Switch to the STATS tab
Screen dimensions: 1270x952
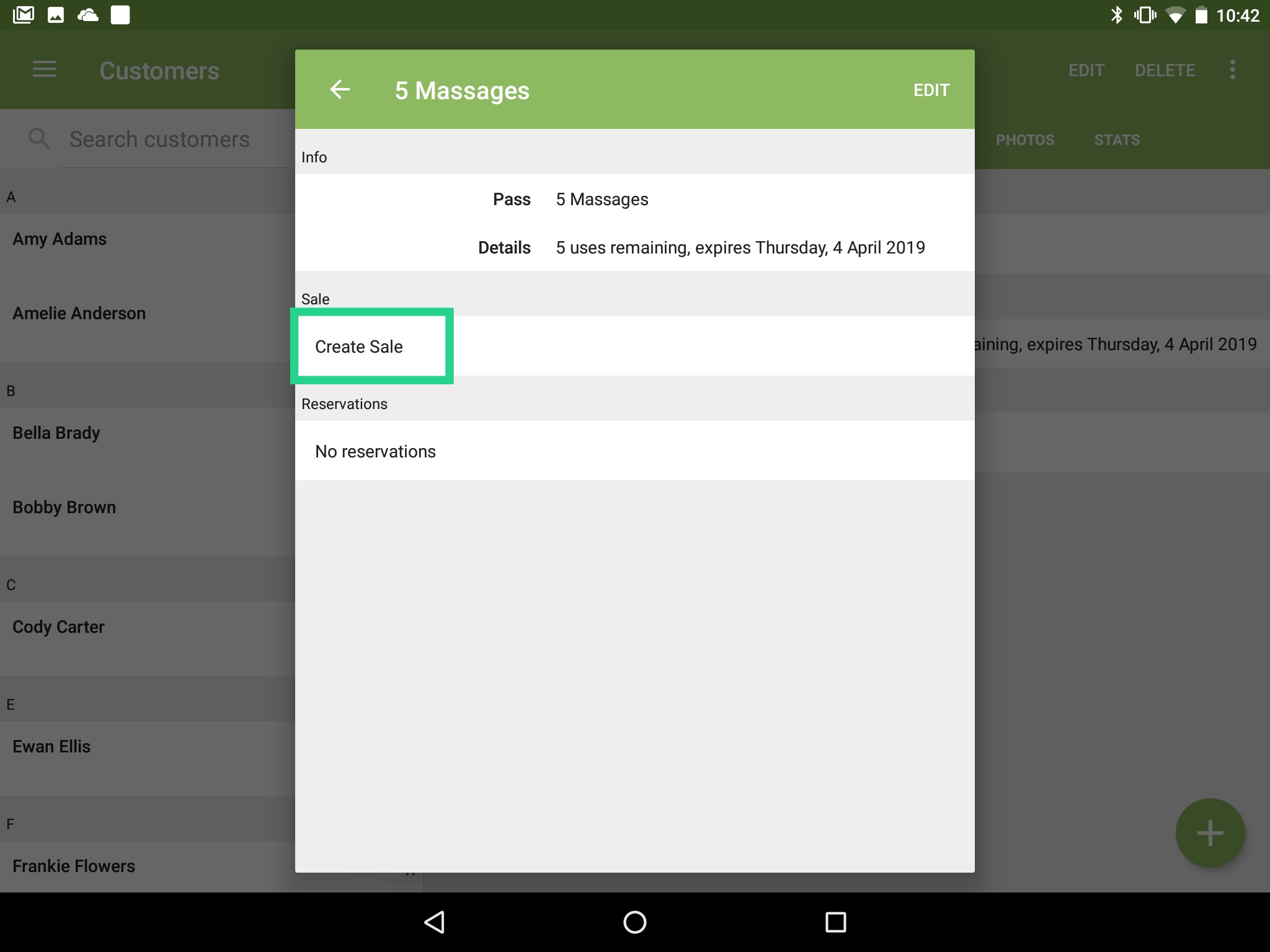1117,140
